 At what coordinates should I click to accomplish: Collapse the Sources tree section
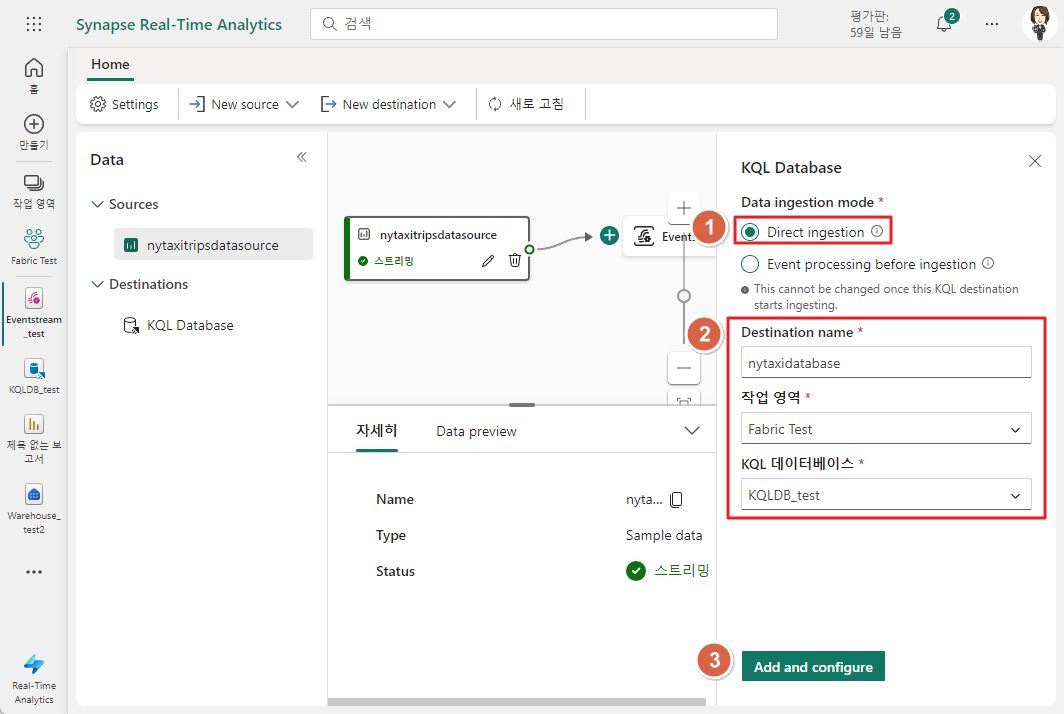point(98,204)
